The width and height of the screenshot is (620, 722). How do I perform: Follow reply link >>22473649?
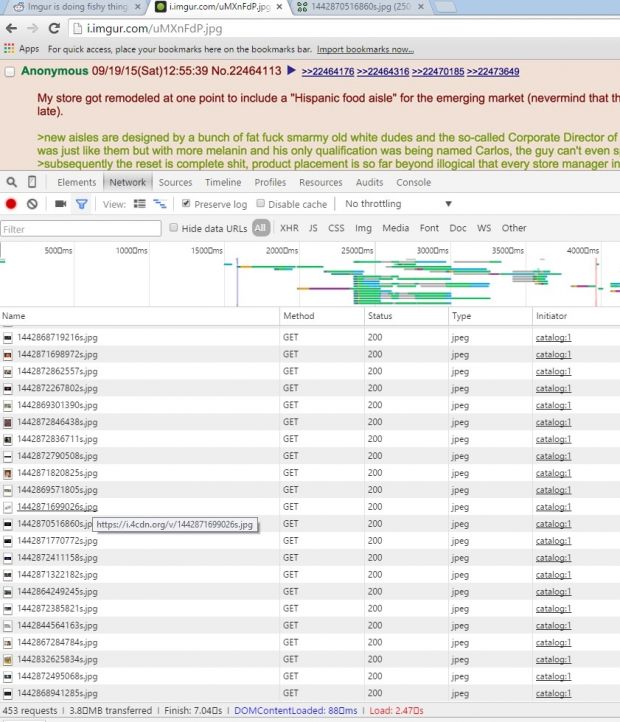pyautogui.click(x=493, y=72)
